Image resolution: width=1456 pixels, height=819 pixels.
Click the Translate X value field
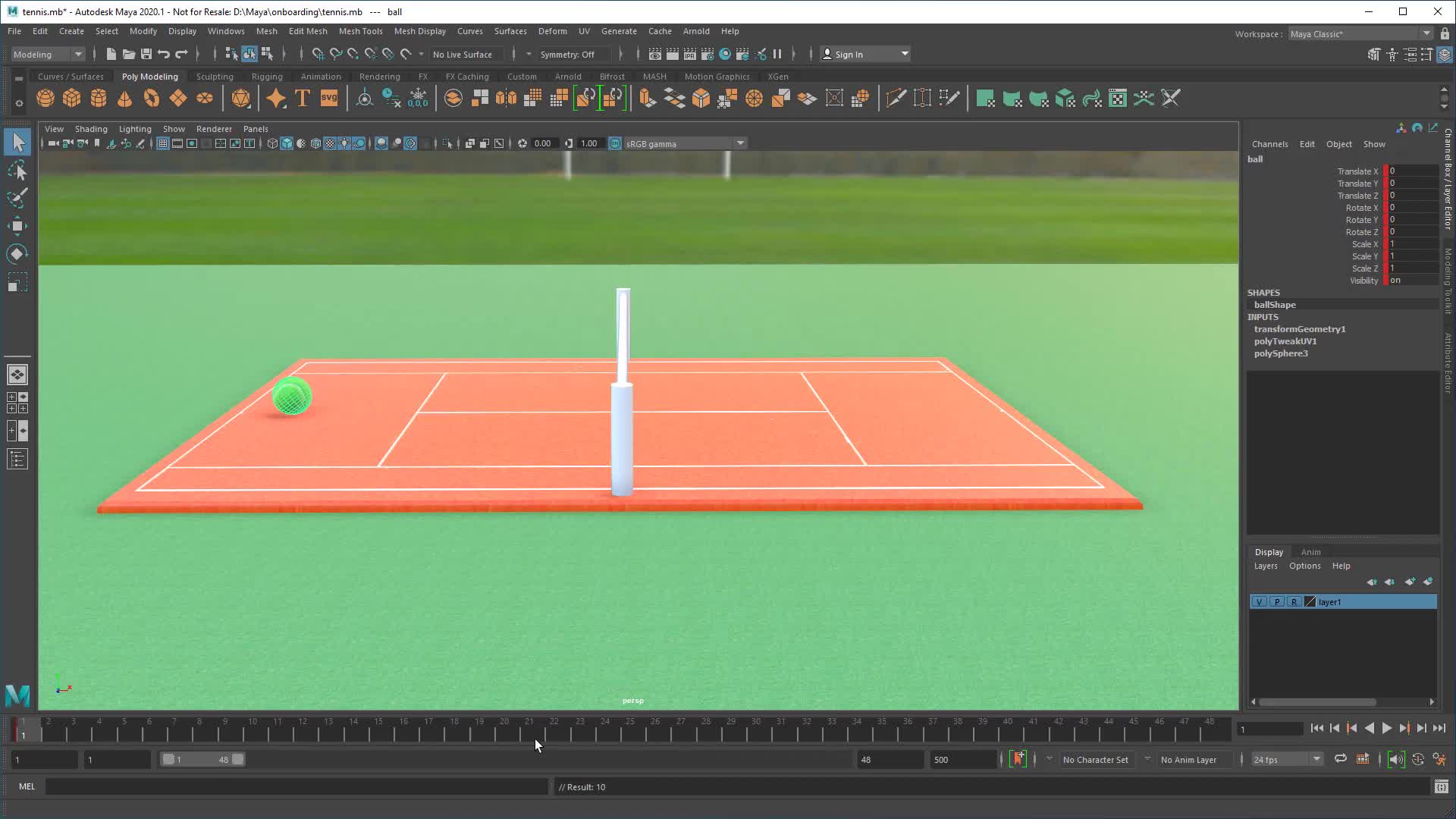click(x=1413, y=171)
